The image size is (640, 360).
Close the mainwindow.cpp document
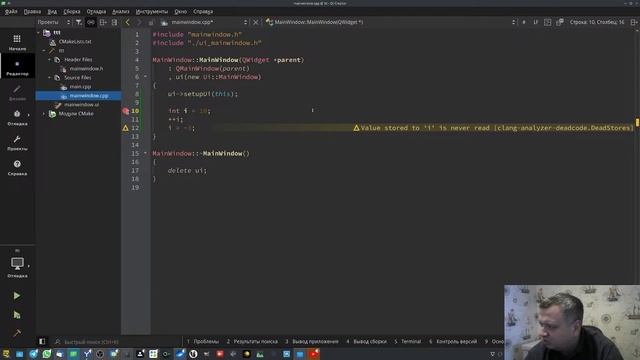[x=256, y=22]
